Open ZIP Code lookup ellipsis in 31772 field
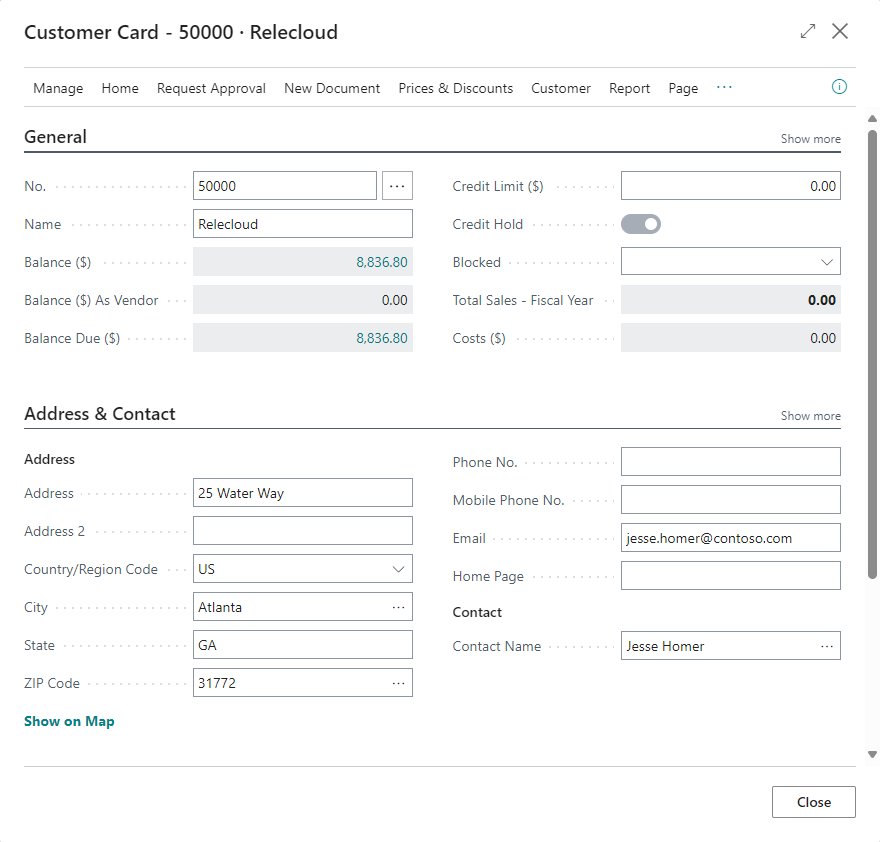This screenshot has height=842, width=880. point(398,683)
